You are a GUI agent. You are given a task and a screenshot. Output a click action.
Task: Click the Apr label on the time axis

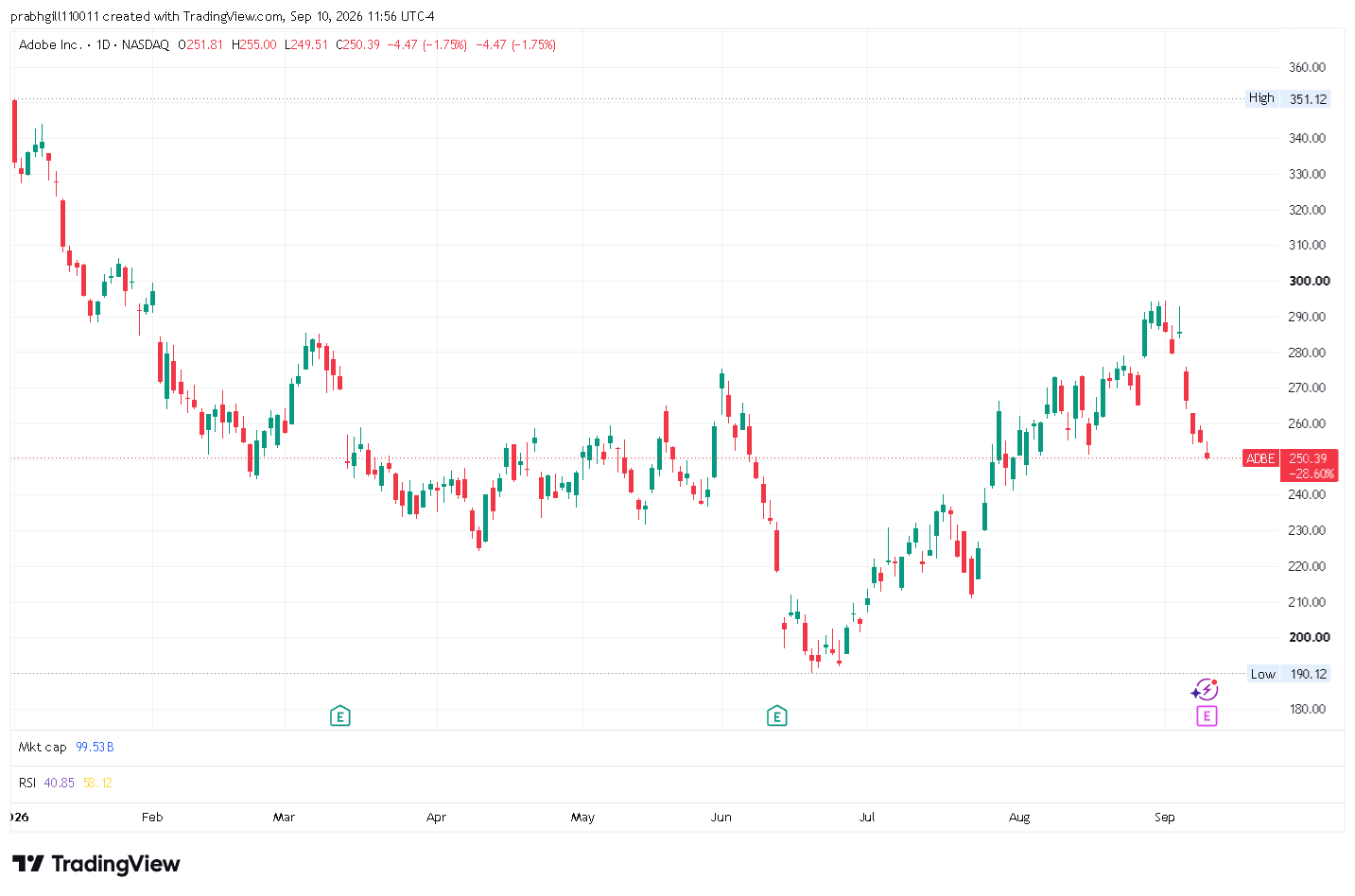pos(436,818)
